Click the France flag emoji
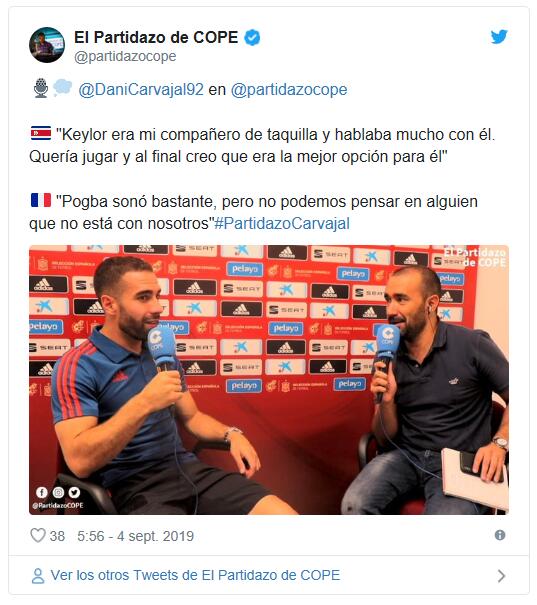 (x=41, y=200)
